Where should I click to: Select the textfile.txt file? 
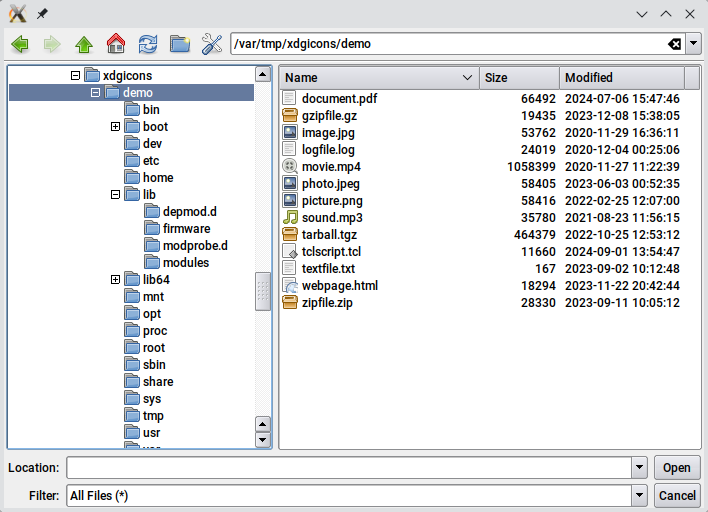[x=328, y=269]
